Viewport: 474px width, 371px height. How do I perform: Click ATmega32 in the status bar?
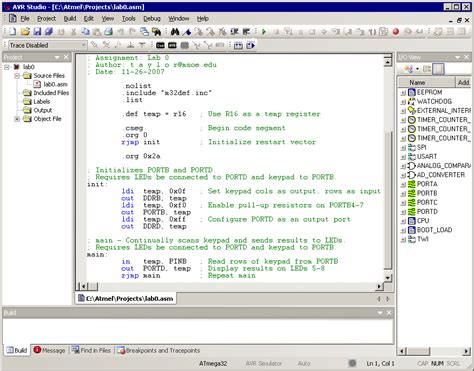coord(213,363)
